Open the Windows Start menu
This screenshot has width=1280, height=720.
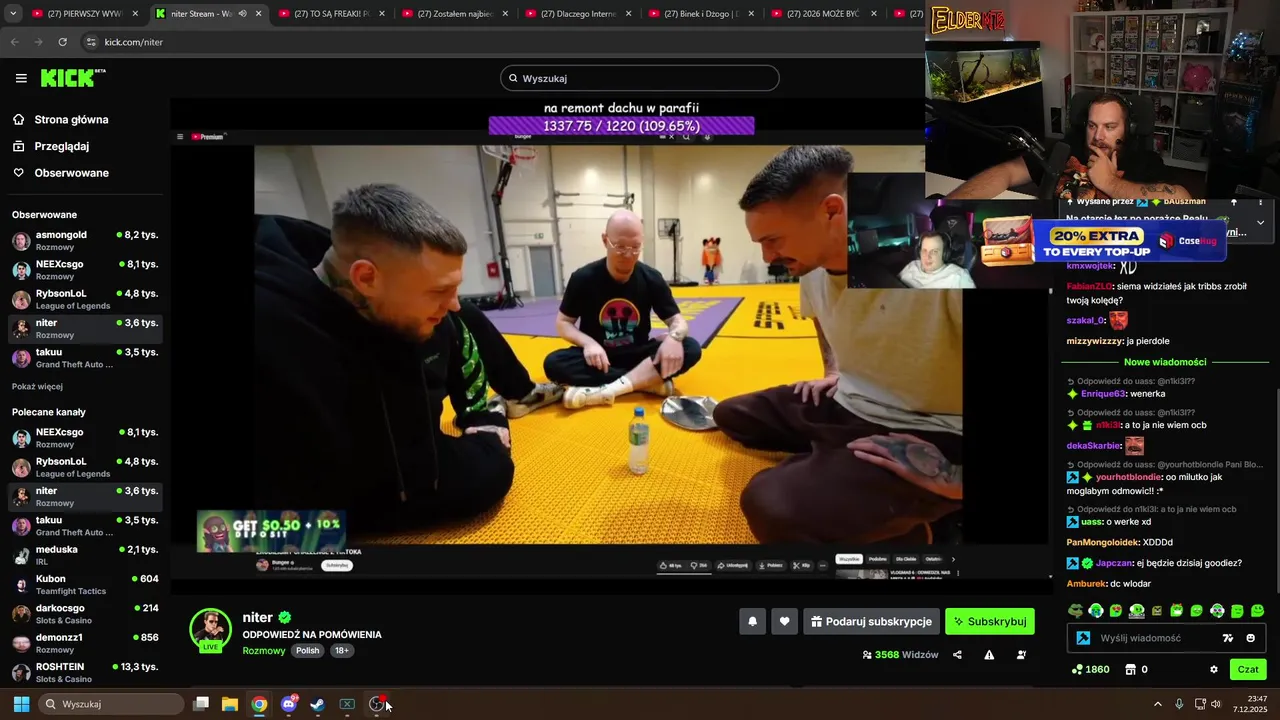coord(21,704)
